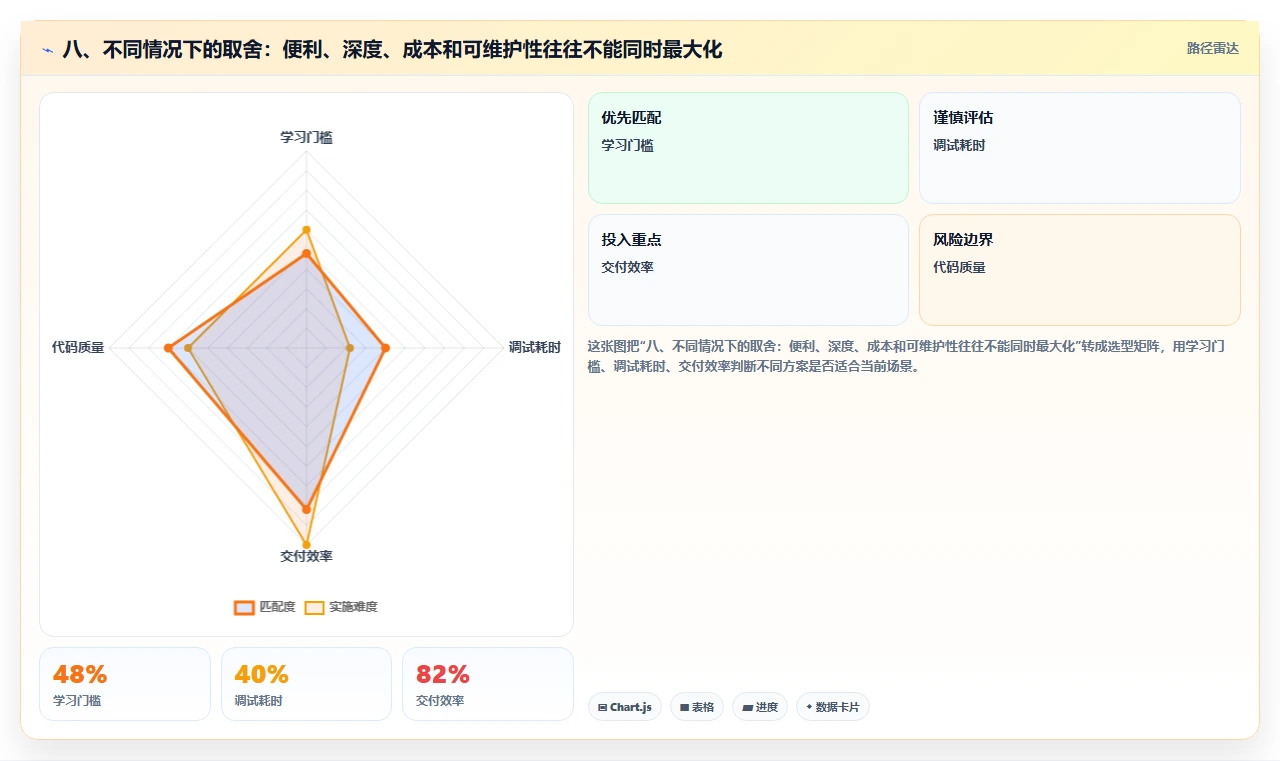Select the 82% stat card
Screen dimensions: 1280x761
point(488,684)
